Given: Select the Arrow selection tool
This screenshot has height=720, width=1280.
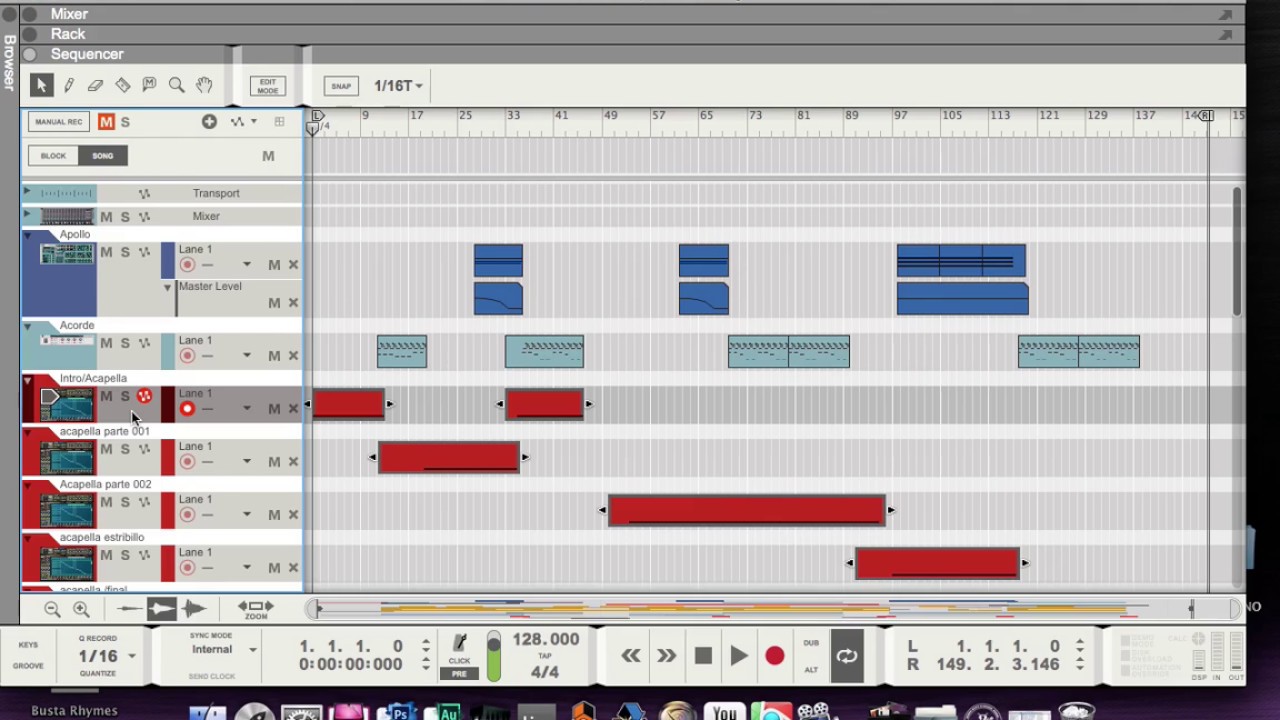Looking at the screenshot, I should 41,86.
